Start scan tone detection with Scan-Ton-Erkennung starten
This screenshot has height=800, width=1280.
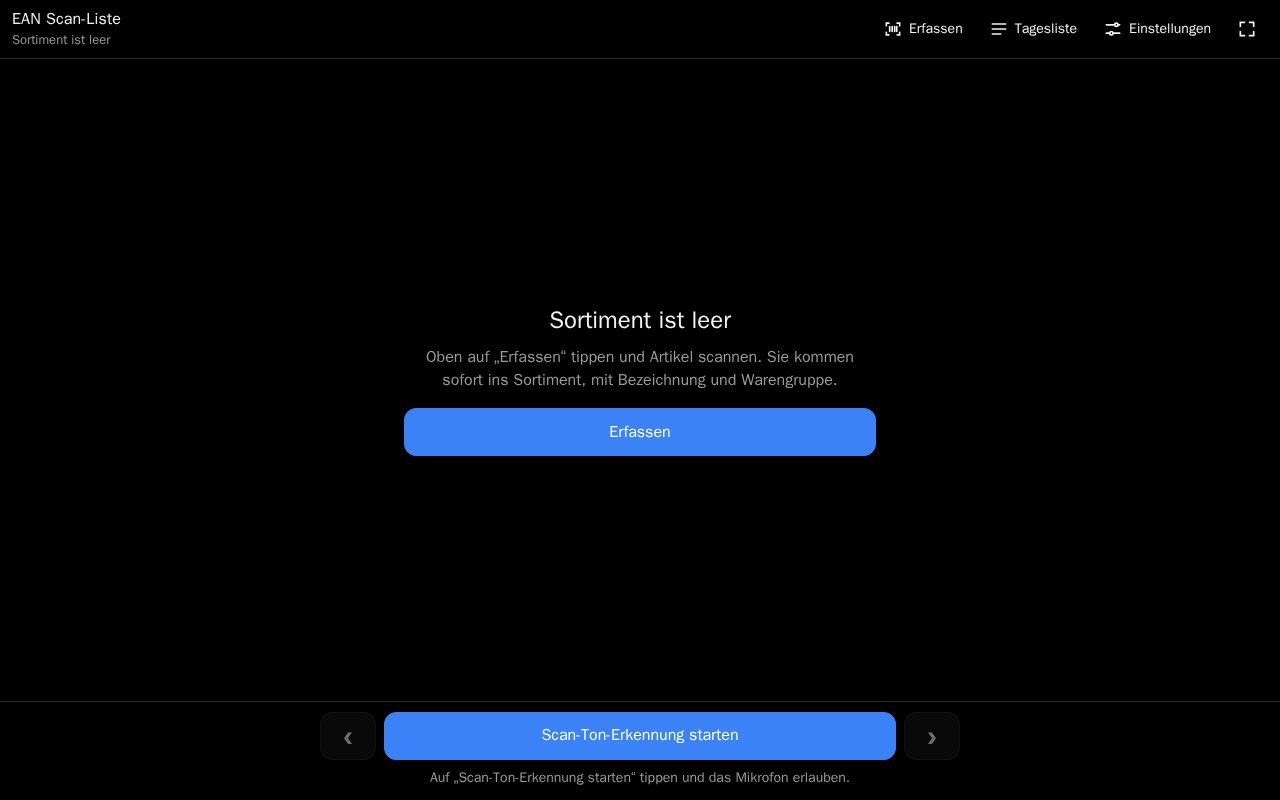(x=640, y=736)
